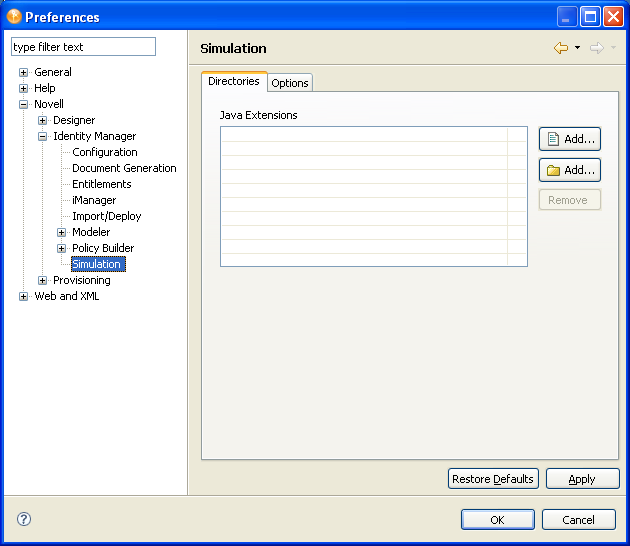Select General in the preferences tree
This screenshot has width=630, height=546.
[x=53, y=72]
